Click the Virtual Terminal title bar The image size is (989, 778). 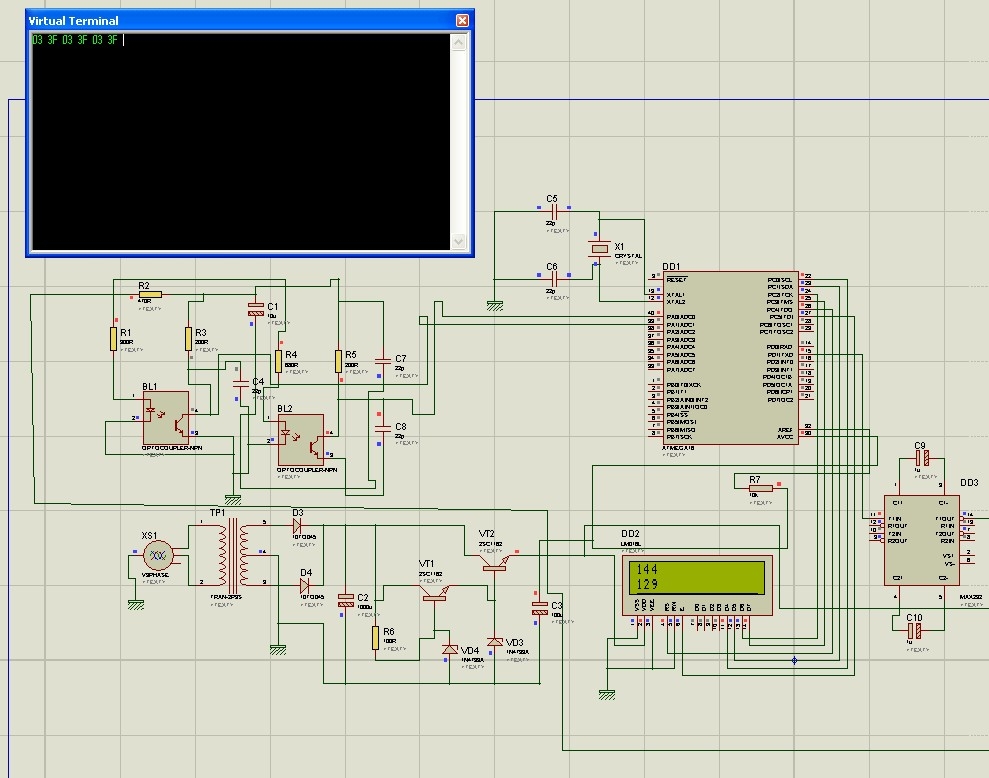coord(240,20)
